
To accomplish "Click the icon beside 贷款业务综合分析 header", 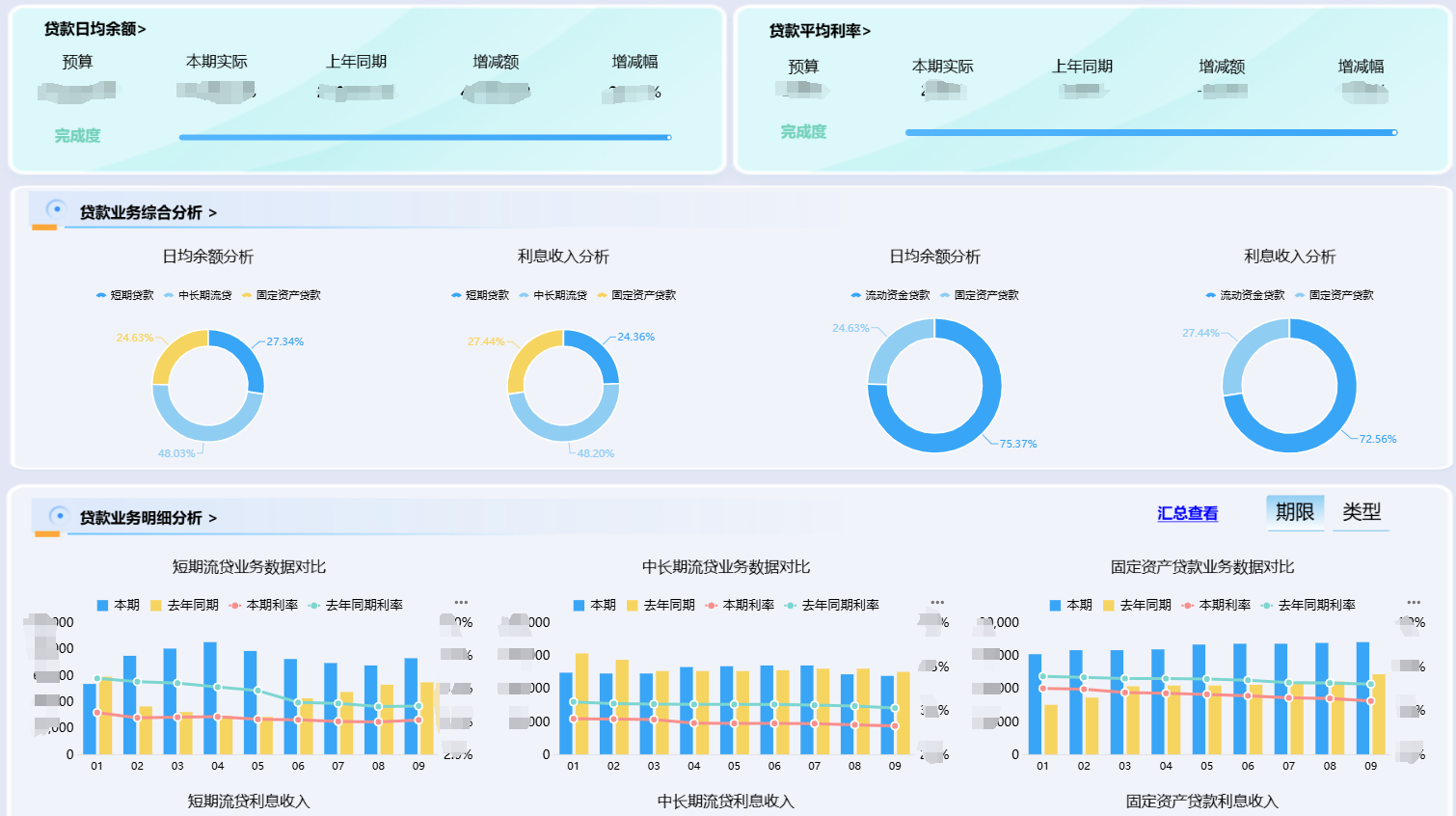I will (x=56, y=209).
